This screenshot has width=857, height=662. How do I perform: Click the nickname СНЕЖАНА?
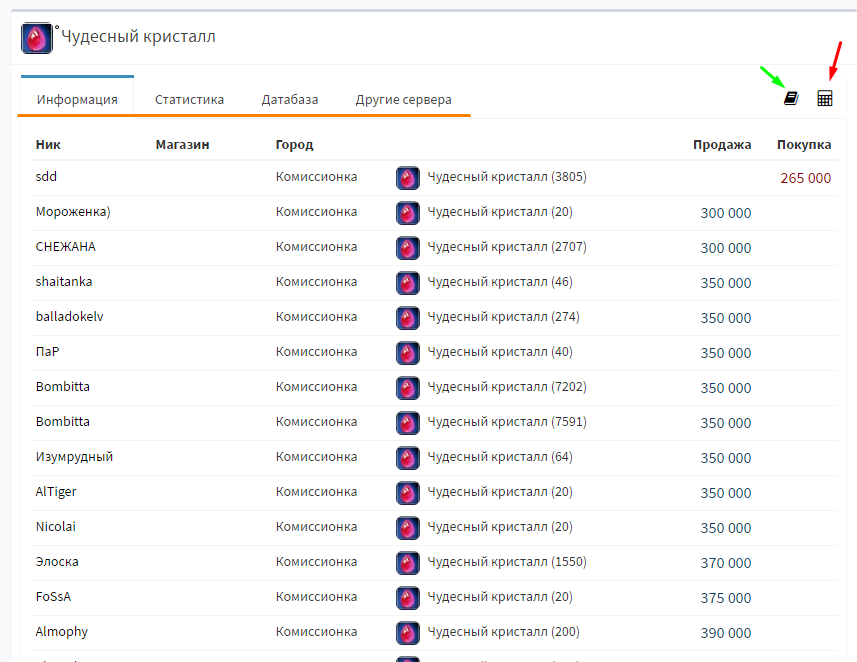pyautogui.click(x=66, y=247)
